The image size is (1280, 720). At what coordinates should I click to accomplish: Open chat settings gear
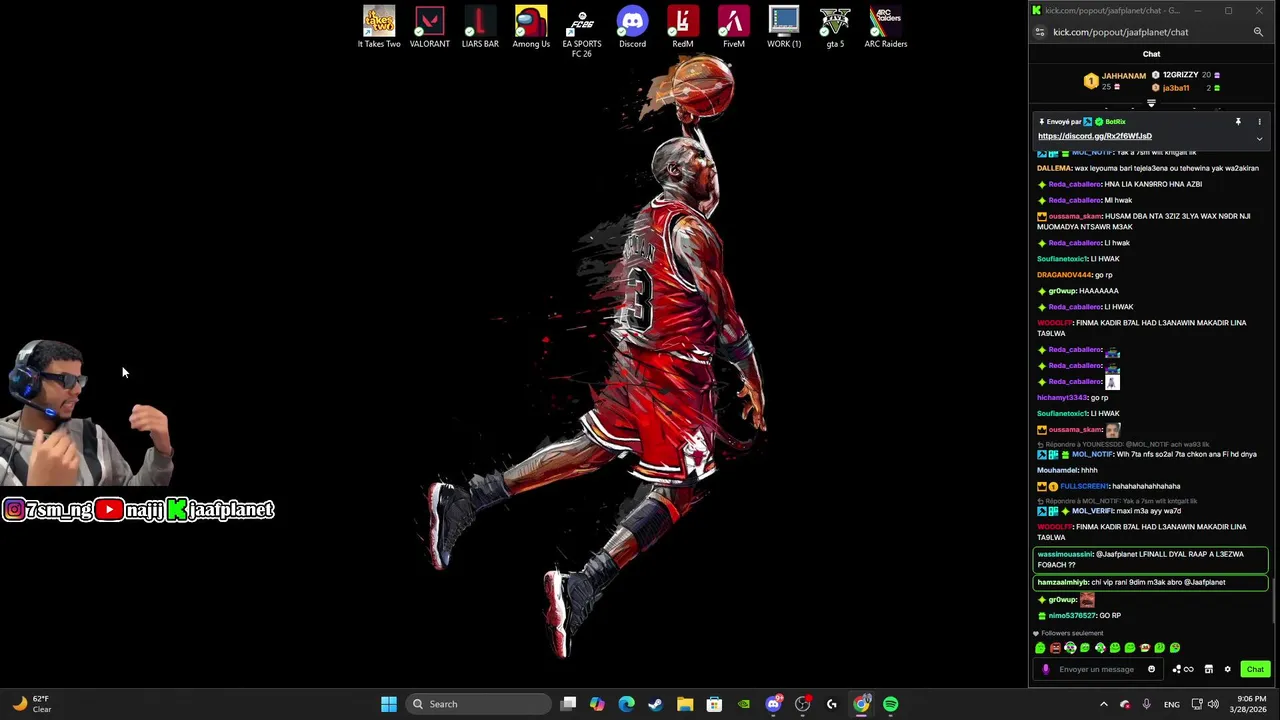coord(1227,669)
